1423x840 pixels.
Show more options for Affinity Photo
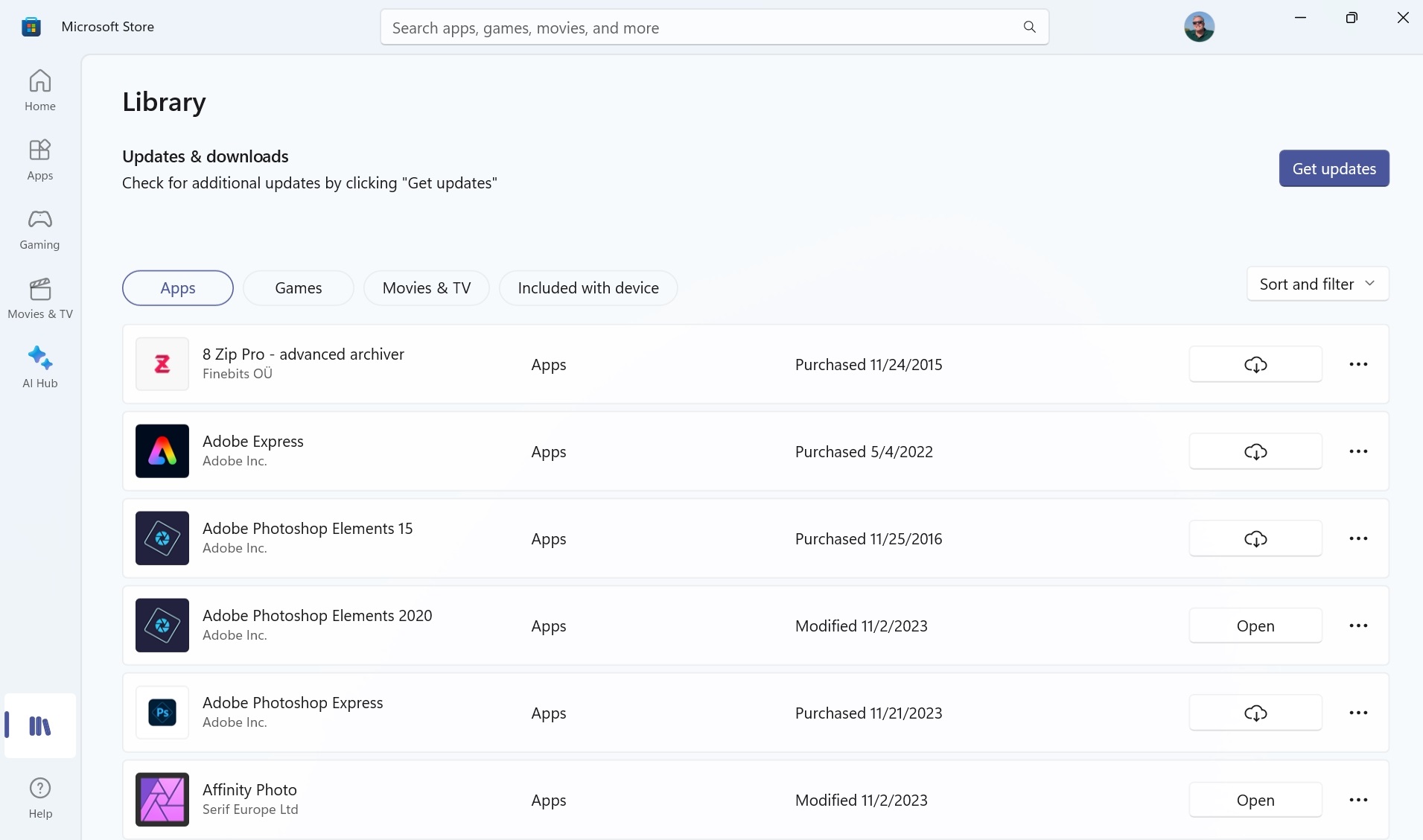pyautogui.click(x=1358, y=800)
